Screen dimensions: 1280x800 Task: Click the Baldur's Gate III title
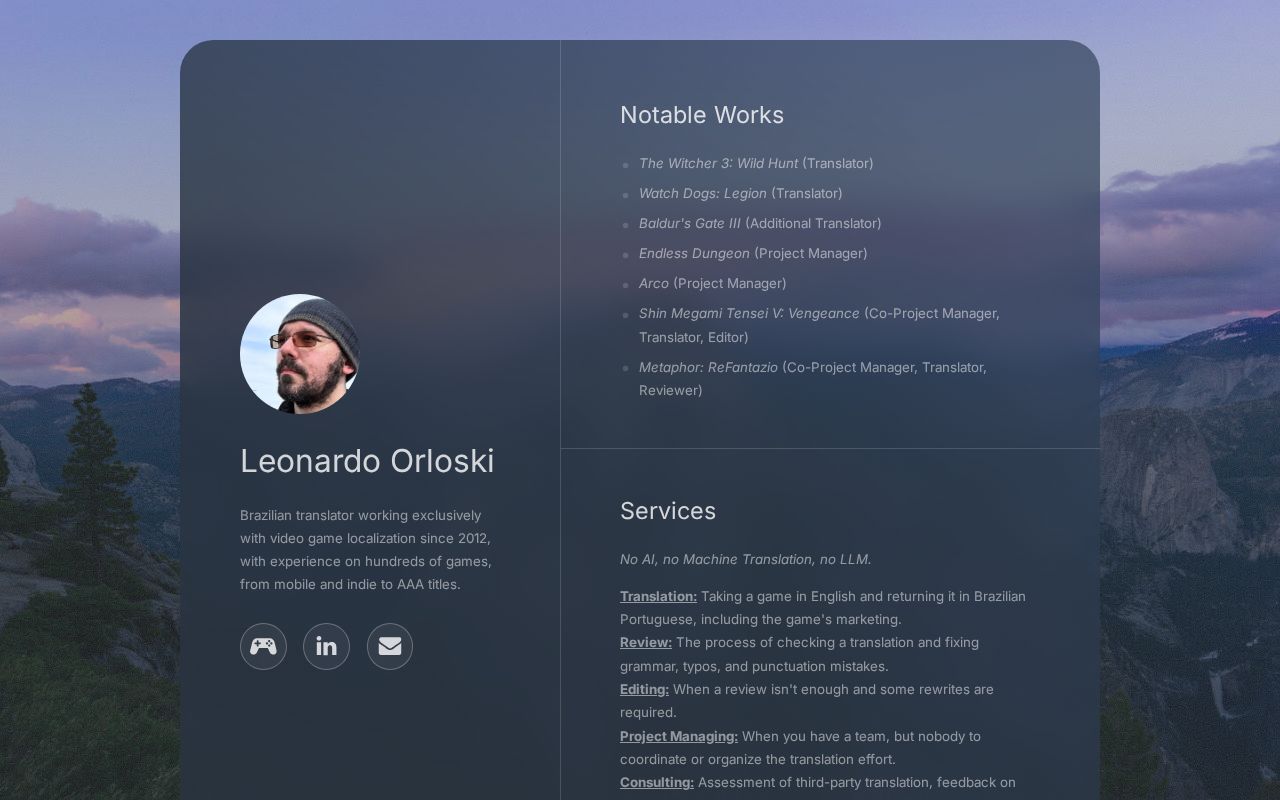coord(689,223)
